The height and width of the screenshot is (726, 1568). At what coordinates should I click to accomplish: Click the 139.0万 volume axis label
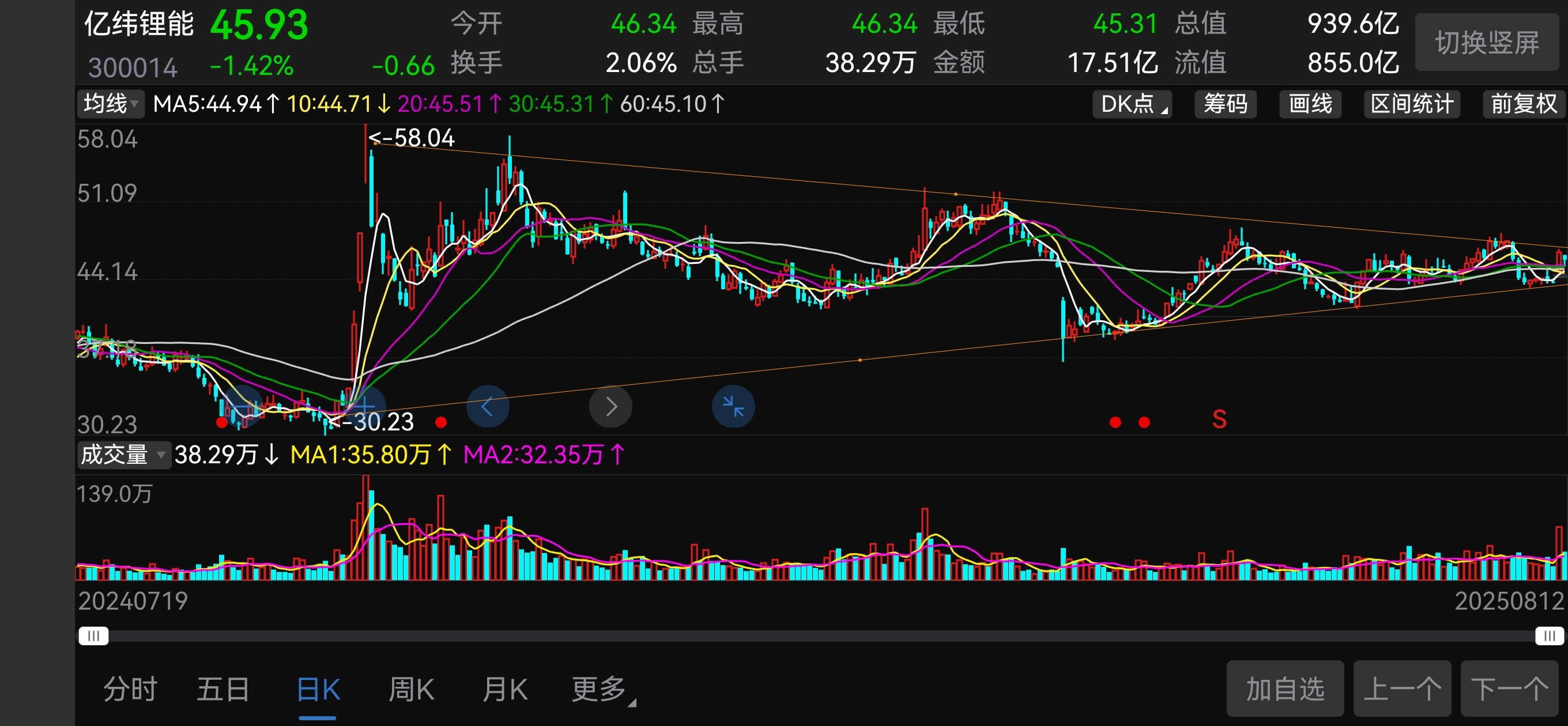pyautogui.click(x=115, y=494)
